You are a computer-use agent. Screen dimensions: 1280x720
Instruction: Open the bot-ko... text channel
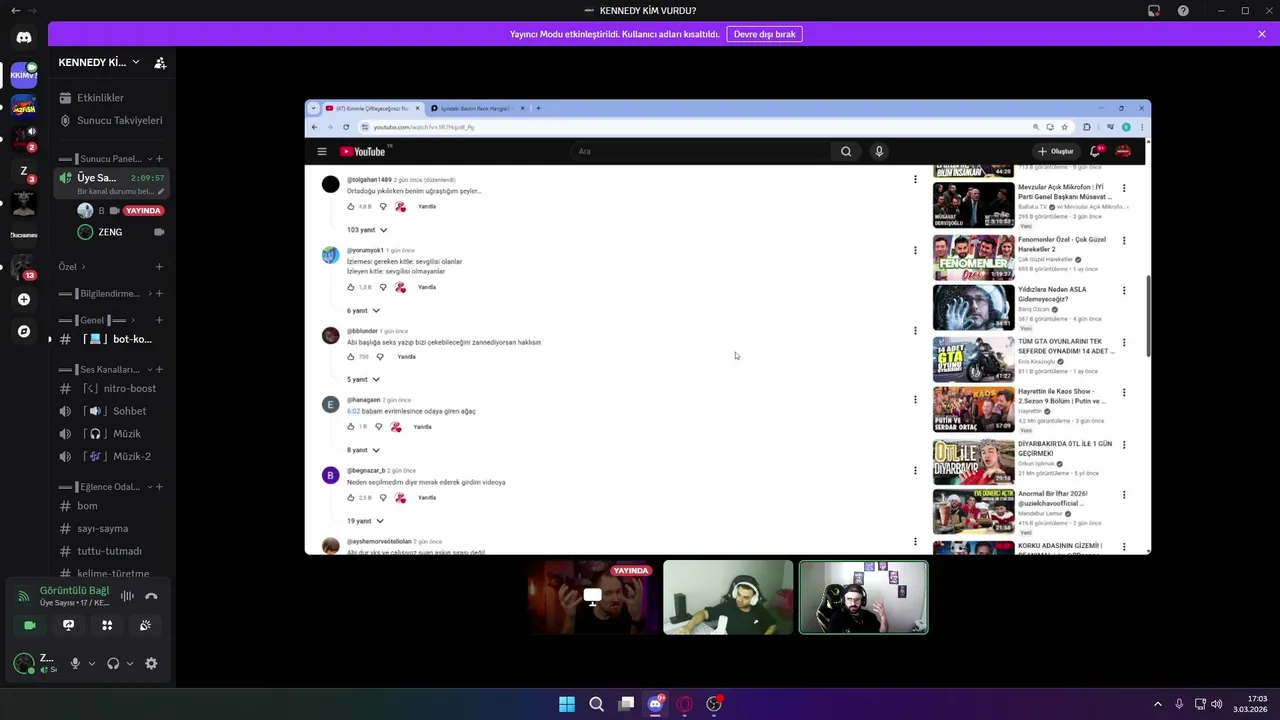(x=111, y=339)
